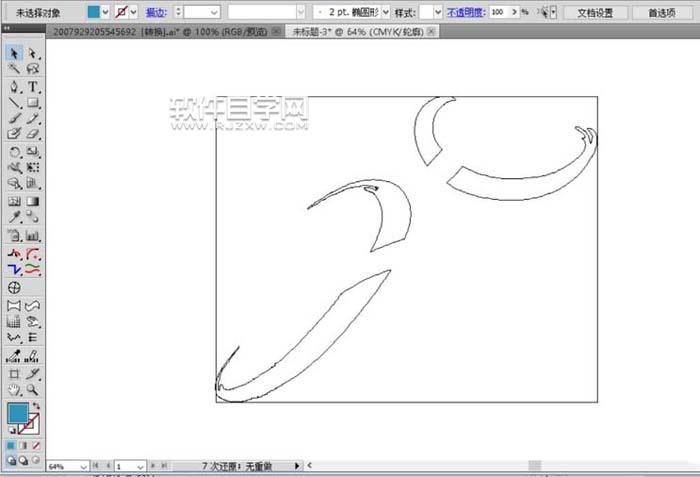Enable Draw Behind mode
This screenshot has width=700, height=477.
click(23, 460)
